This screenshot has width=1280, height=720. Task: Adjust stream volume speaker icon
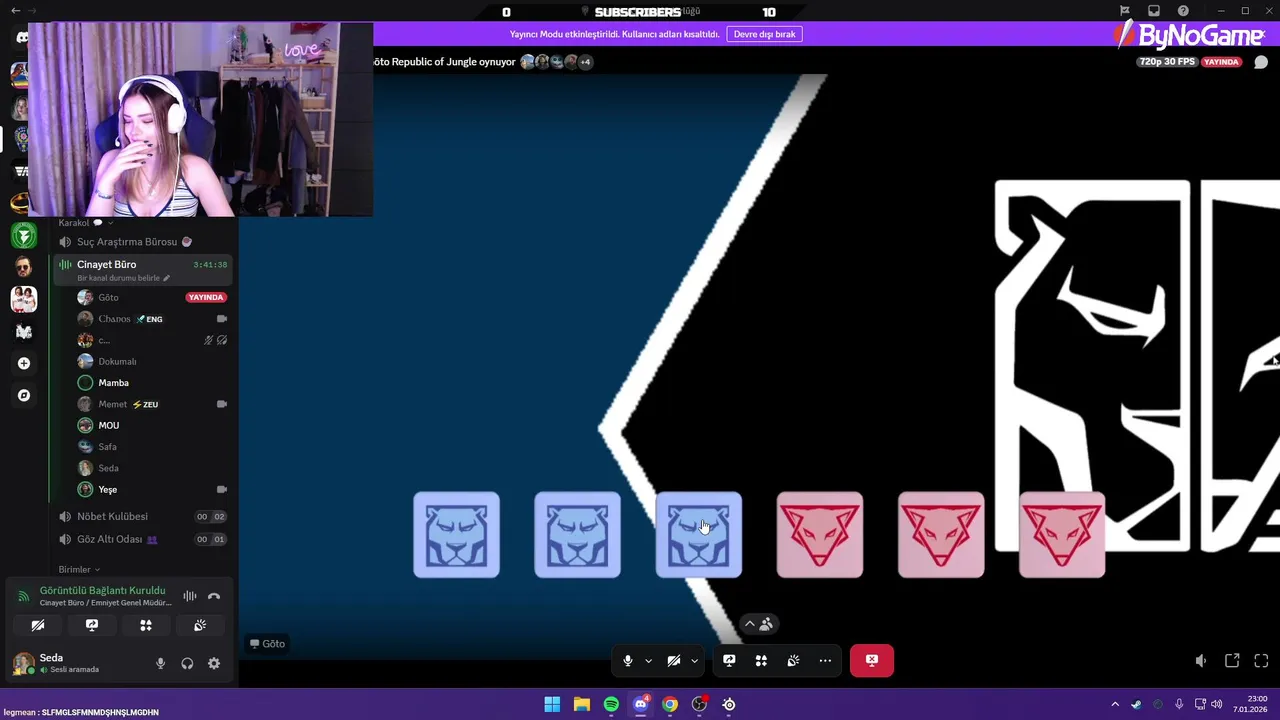point(1201,660)
